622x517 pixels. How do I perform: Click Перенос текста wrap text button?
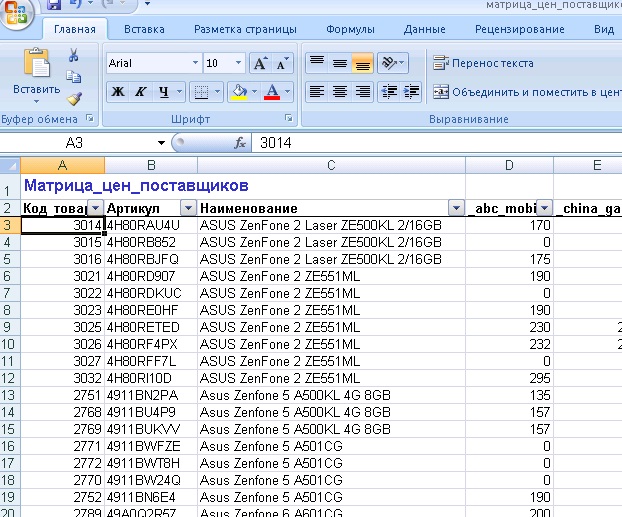tap(483, 63)
